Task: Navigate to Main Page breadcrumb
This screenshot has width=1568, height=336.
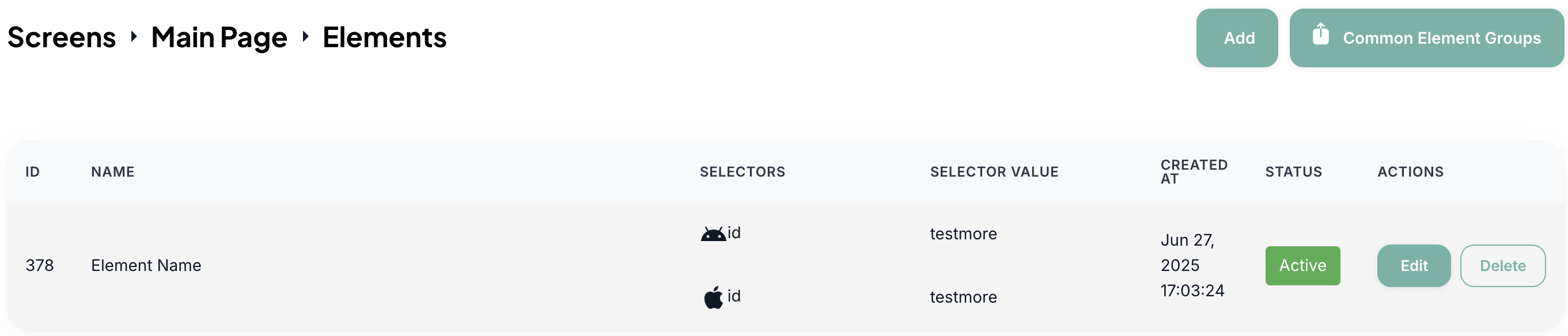Action: pos(219,37)
